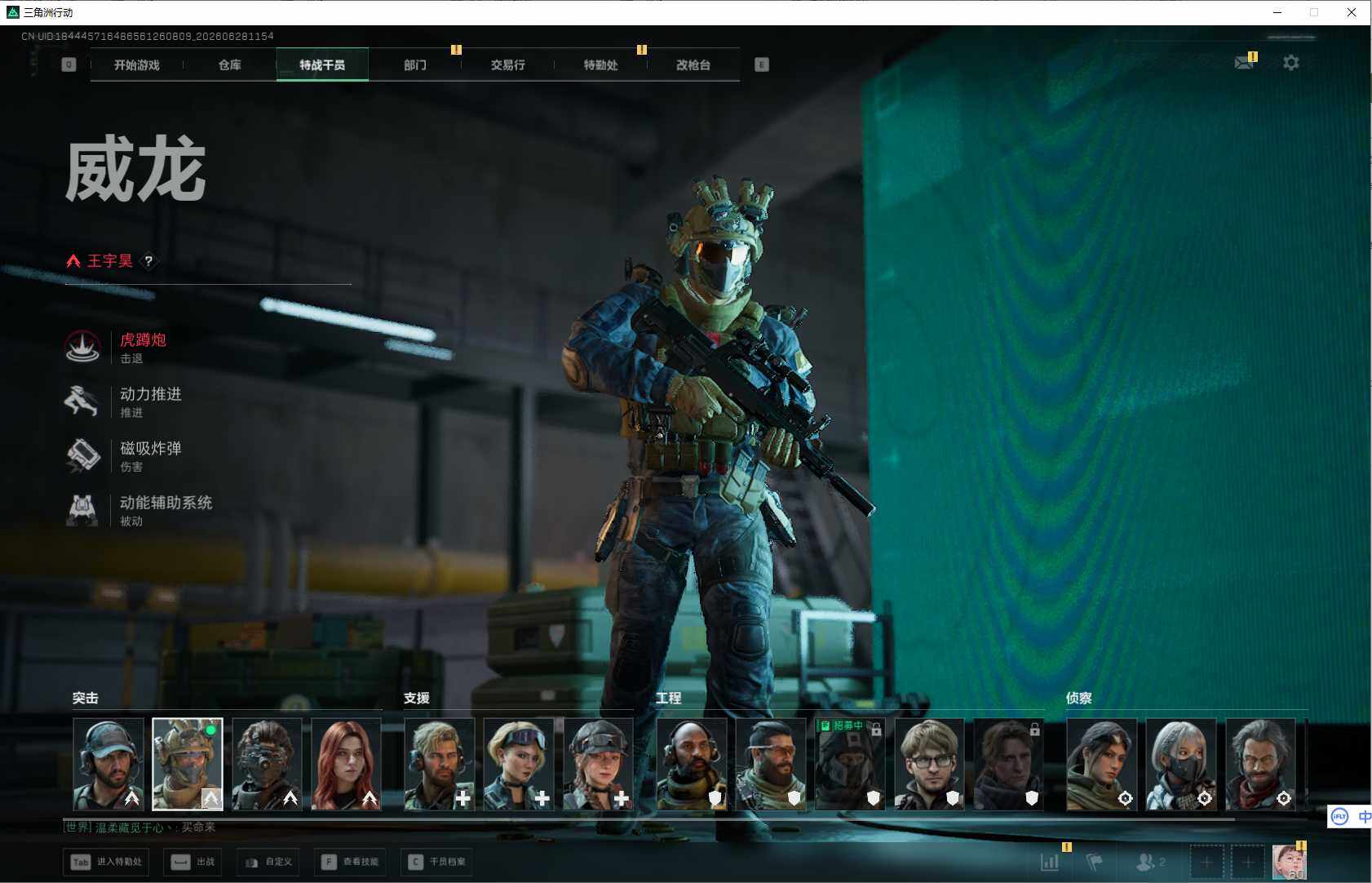The width and height of the screenshot is (1372, 883).
Task: Choose the first 侦察 operator with hood
Action: point(1102,764)
